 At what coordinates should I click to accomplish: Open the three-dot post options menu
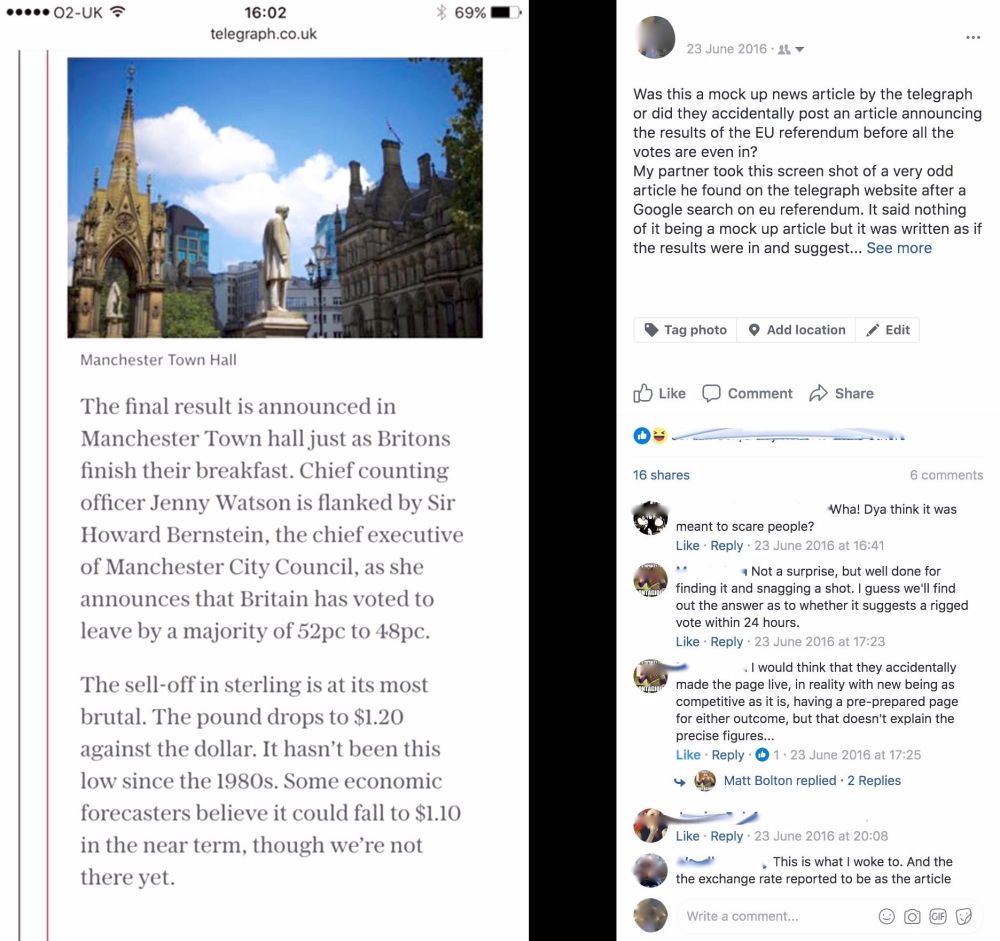[973, 38]
